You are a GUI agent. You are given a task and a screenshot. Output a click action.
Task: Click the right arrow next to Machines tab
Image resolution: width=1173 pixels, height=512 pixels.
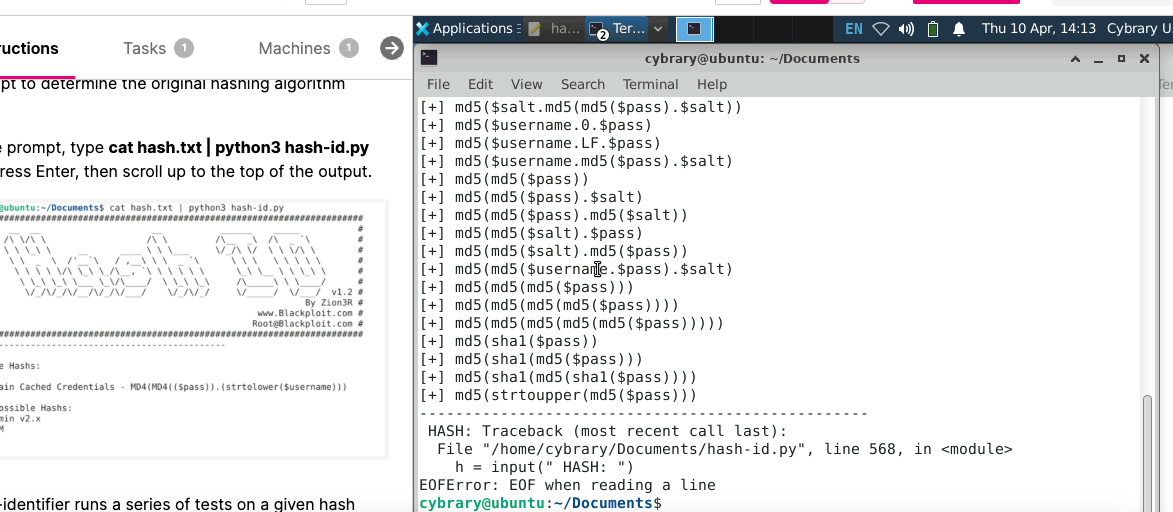[392, 48]
